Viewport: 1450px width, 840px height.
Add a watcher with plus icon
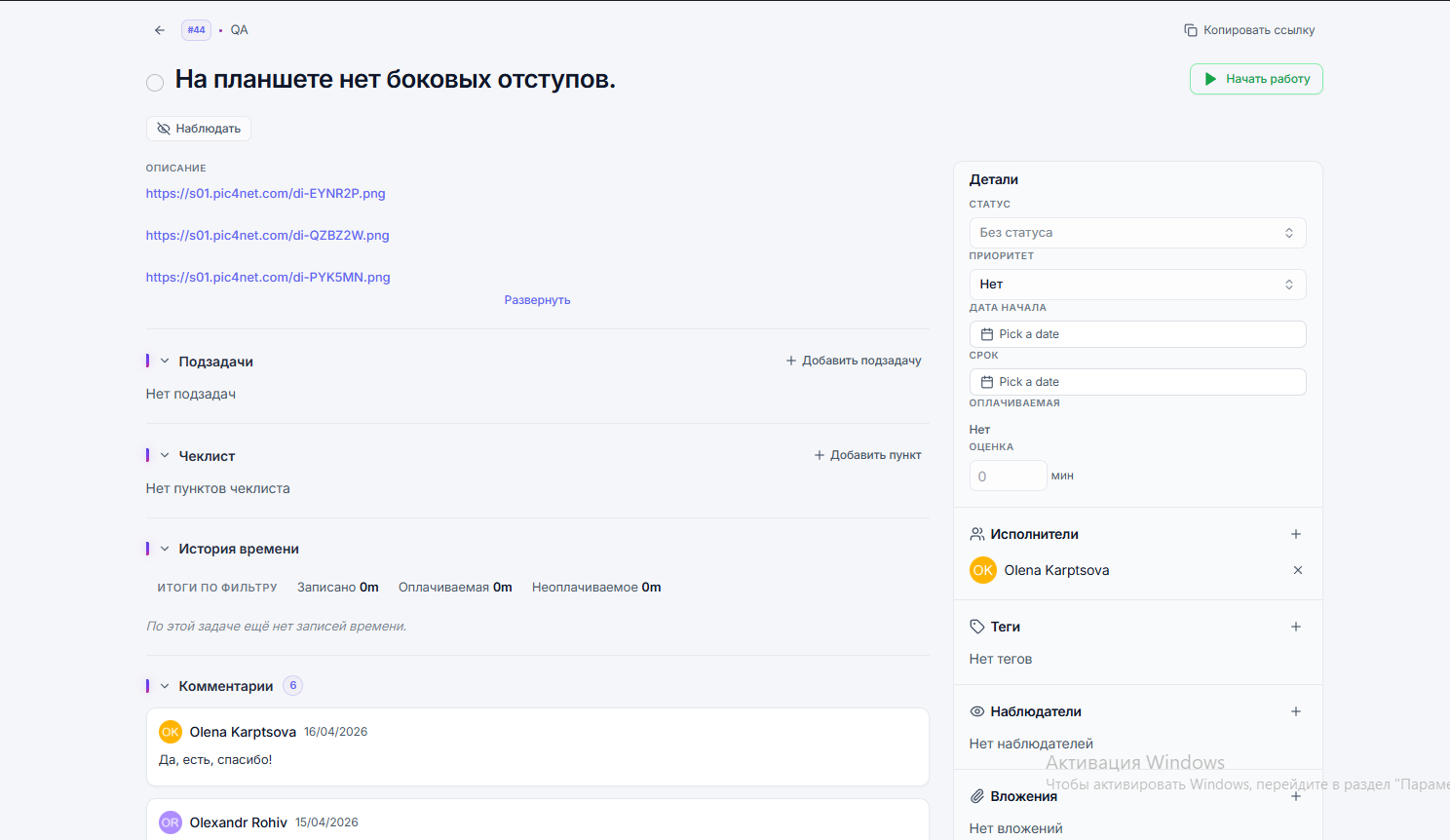(x=1296, y=711)
